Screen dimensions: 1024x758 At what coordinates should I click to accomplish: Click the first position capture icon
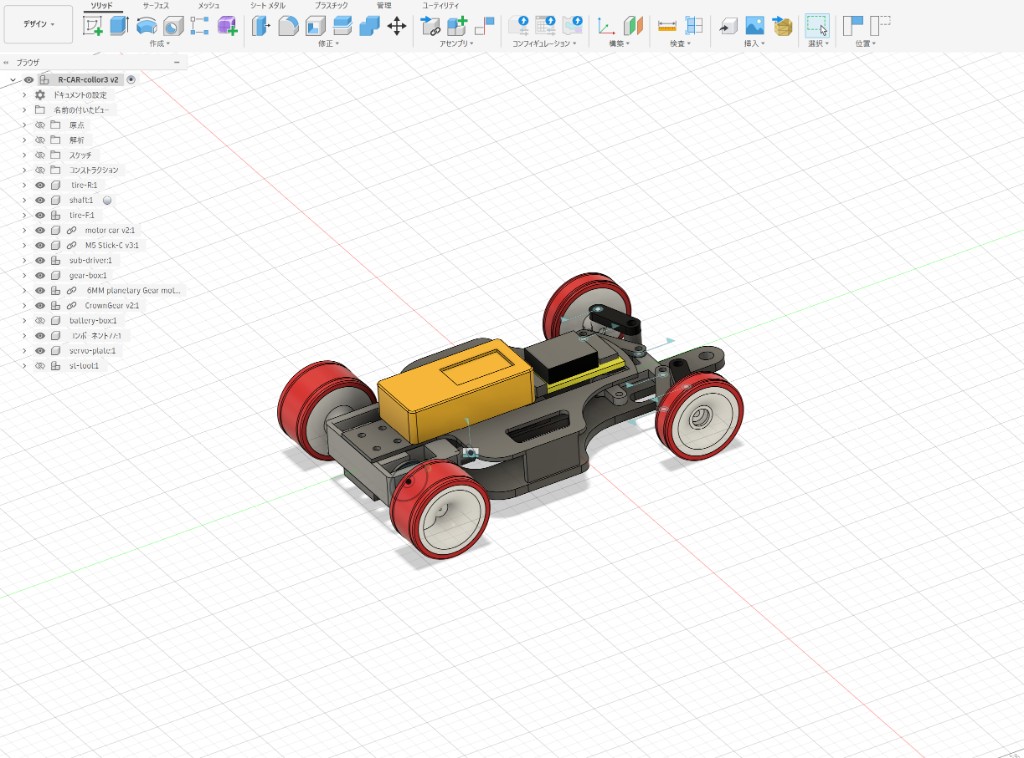pos(853,26)
